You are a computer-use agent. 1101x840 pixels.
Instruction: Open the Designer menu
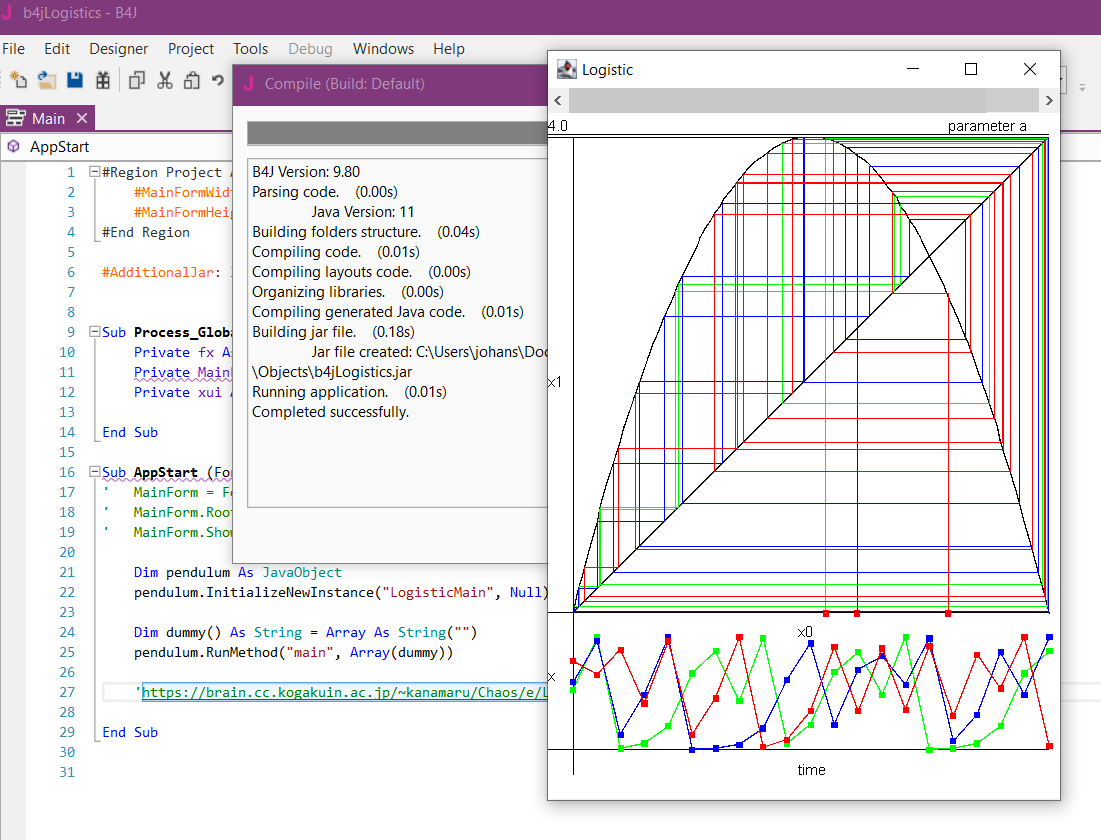[x=118, y=49]
